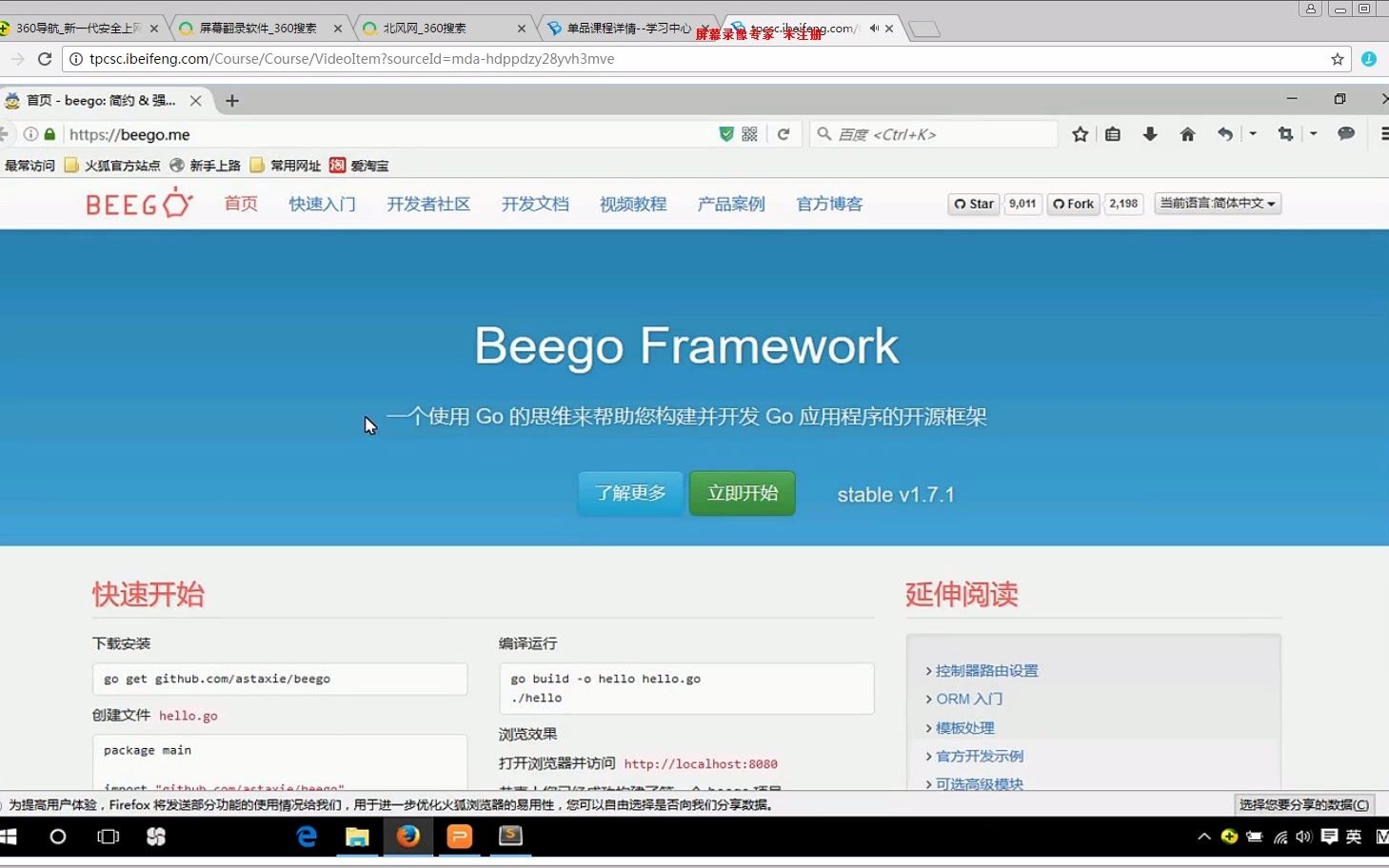Viewport: 1389px width, 868px height.
Task: Click the Firefox bookmark star icon
Action: 1080,134
